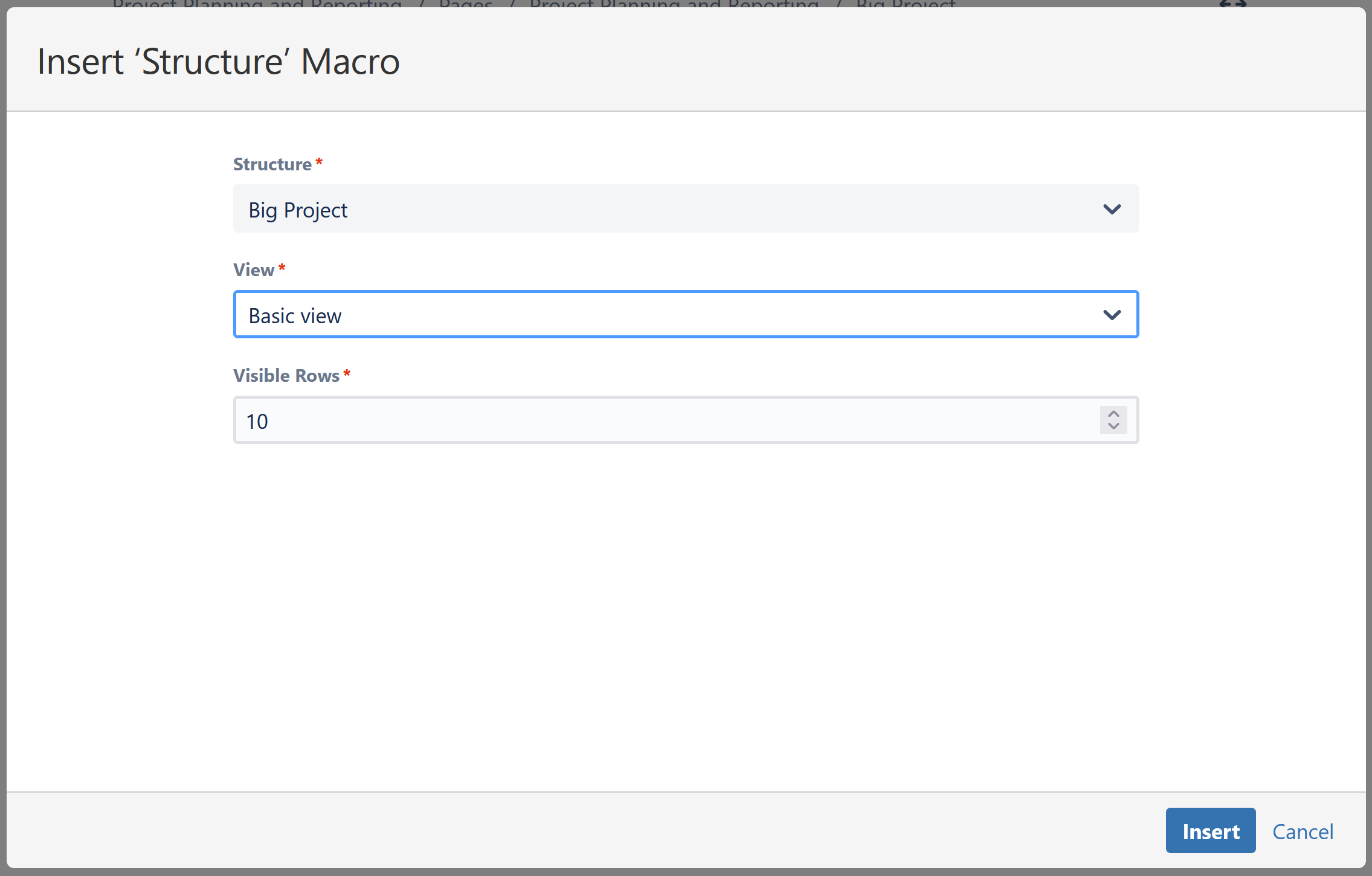Click the required asterisk beside Structure label
This screenshot has width=1372, height=876.
(320, 161)
